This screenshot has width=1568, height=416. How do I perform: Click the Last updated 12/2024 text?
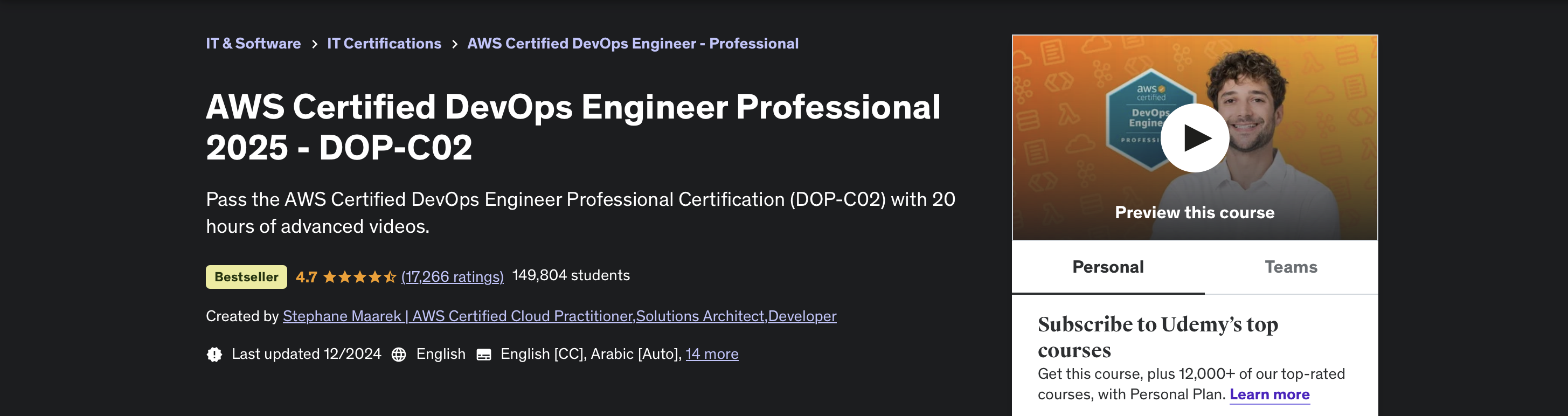tap(306, 354)
